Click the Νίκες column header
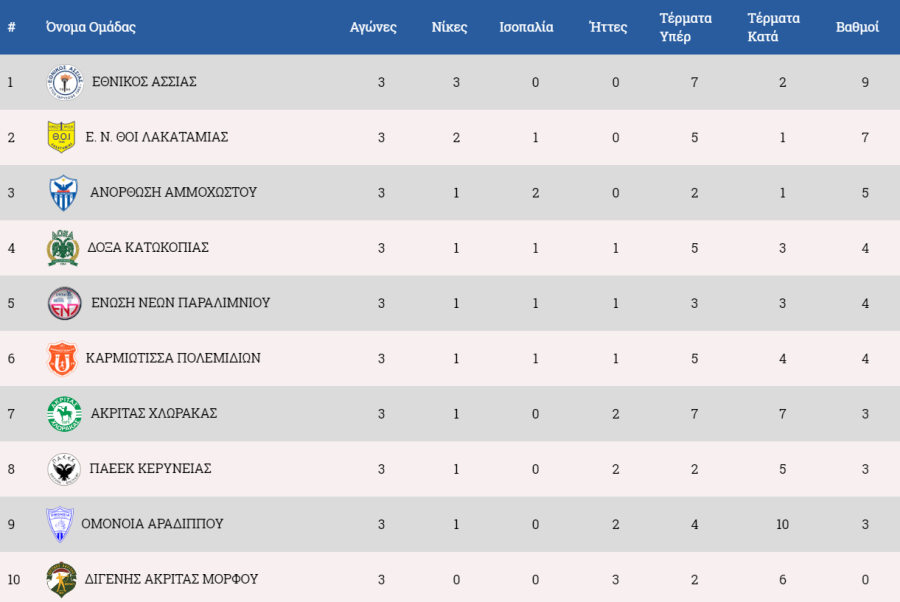This screenshot has width=900, height=602. (449, 27)
